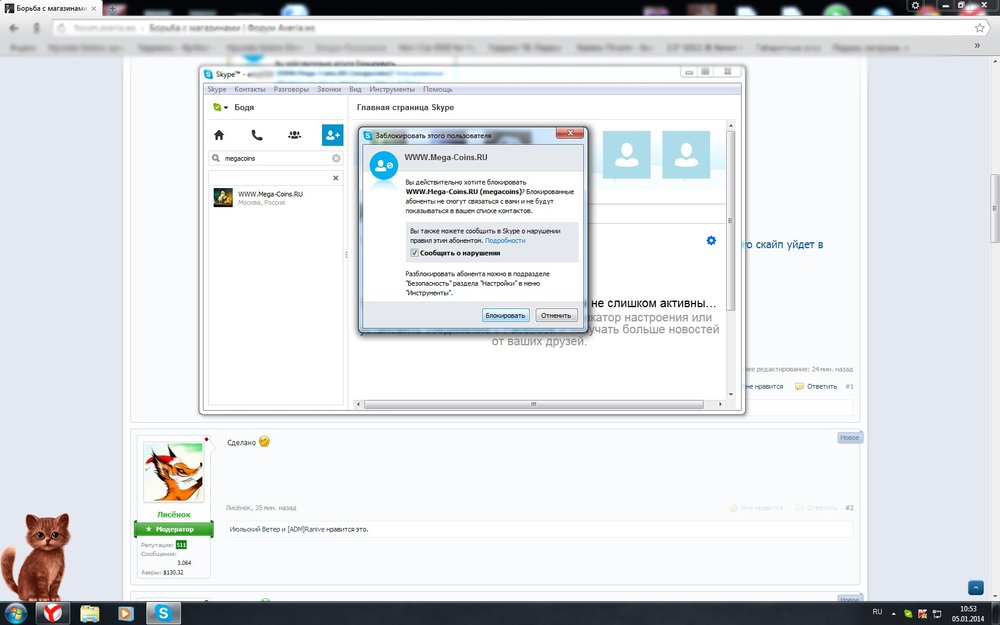Launch Yandex browser from the taskbar
Image resolution: width=1000 pixels, height=625 pixels.
(51, 611)
